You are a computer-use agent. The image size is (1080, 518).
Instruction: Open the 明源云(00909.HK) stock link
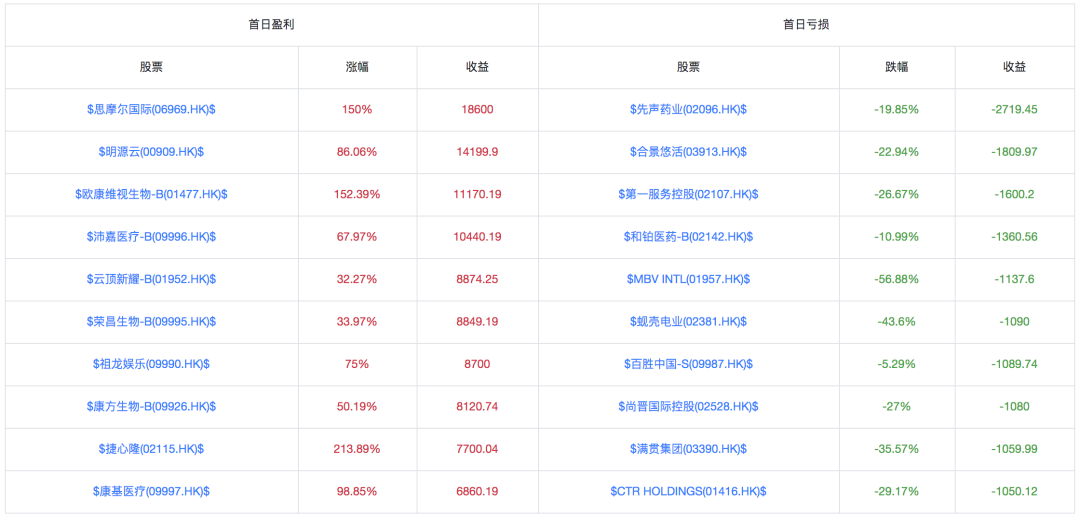coord(152,152)
